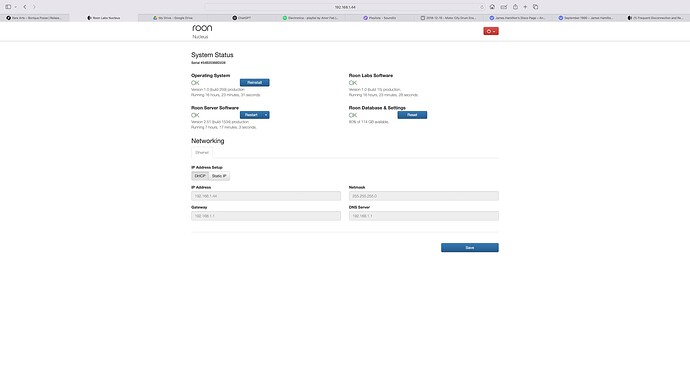Click the Soundiiz tab favicon
Image resolution: width=690 pixels, height=388 pixels.
(365, 18)
